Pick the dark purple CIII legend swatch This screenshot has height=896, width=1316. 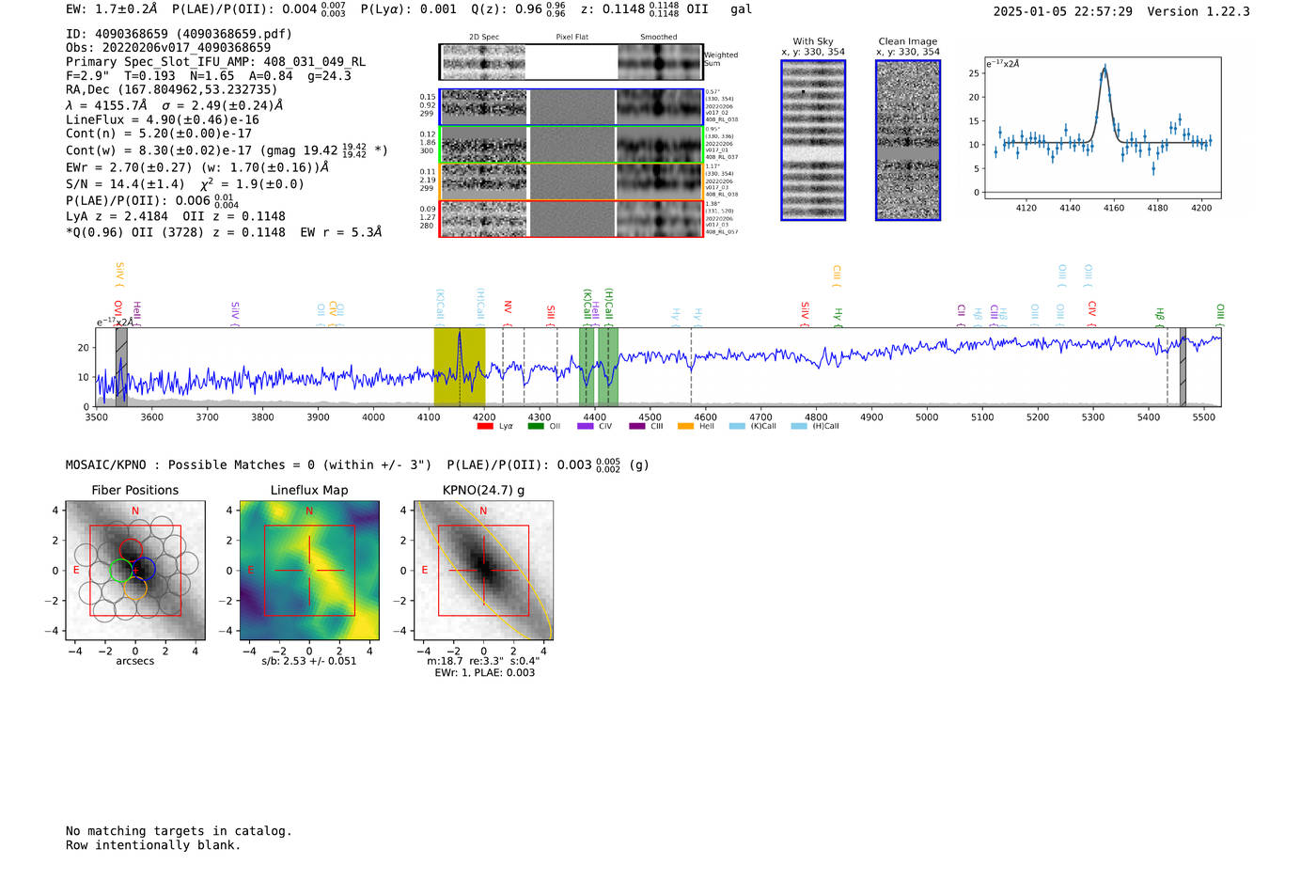coord(637,427)
